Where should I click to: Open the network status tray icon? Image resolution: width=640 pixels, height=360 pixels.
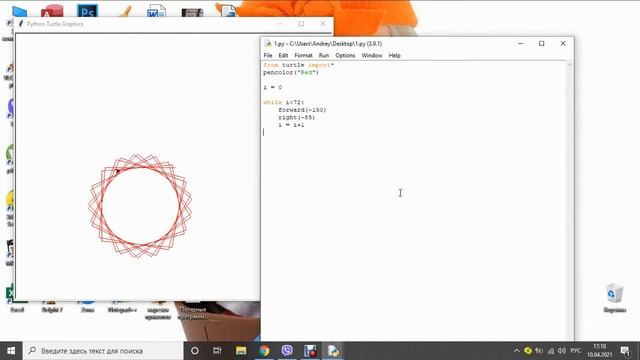[x=551, y=351]
